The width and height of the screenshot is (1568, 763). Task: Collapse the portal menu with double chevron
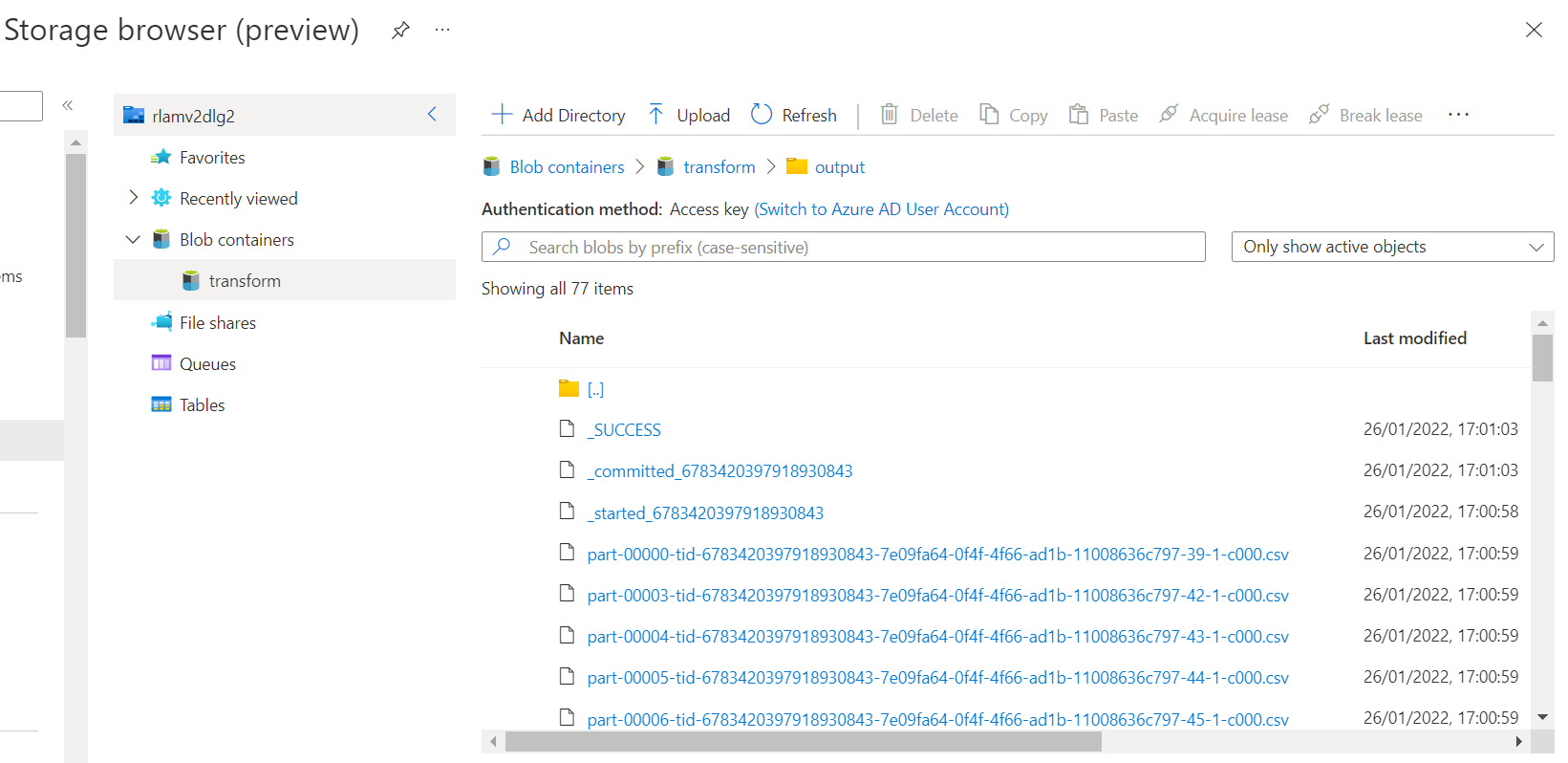tap(68, 105)
